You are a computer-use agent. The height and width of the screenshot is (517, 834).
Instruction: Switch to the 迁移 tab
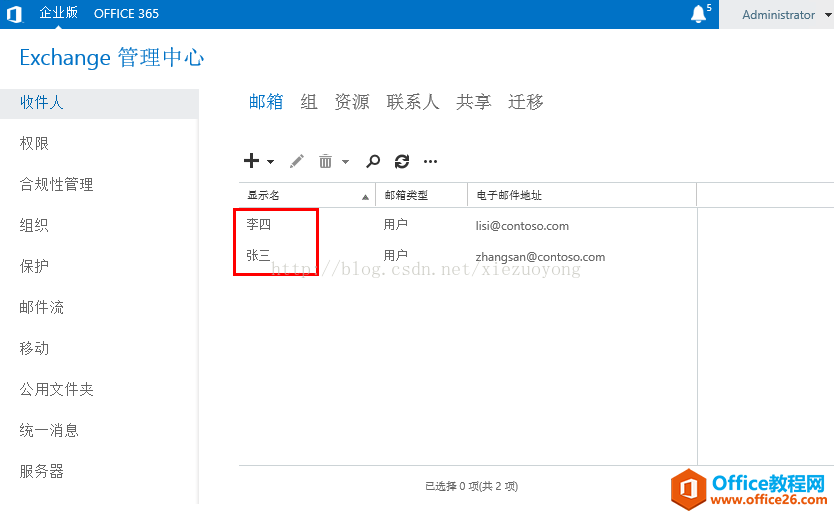(526, 102)
